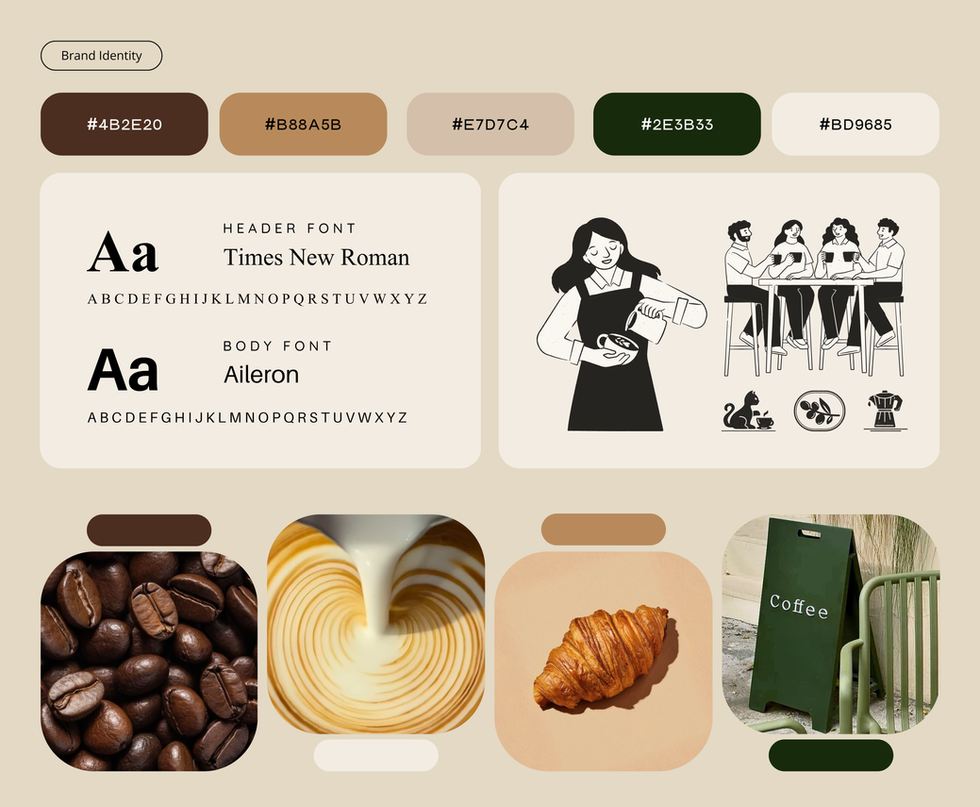Open the latte milk pour photo
Viewport: 980px width, 807px height.
pyautogui.click(x=376, y=624)
